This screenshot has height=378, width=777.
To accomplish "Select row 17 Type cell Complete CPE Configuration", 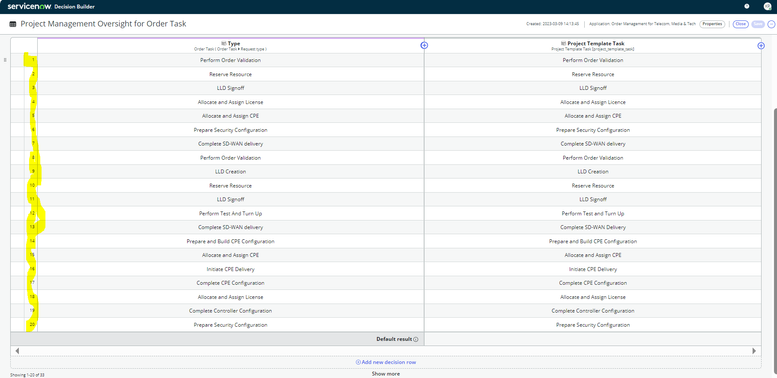I will tap(230, 283).
